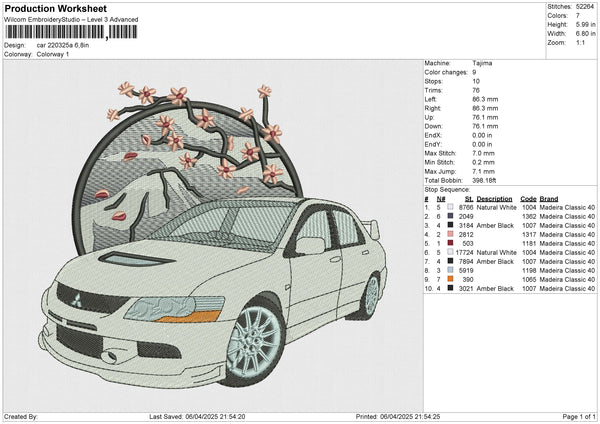Click the Min Stitch value '0.2 mm'
The height and width of the screenshot is (424, 600).
point(483,162)
